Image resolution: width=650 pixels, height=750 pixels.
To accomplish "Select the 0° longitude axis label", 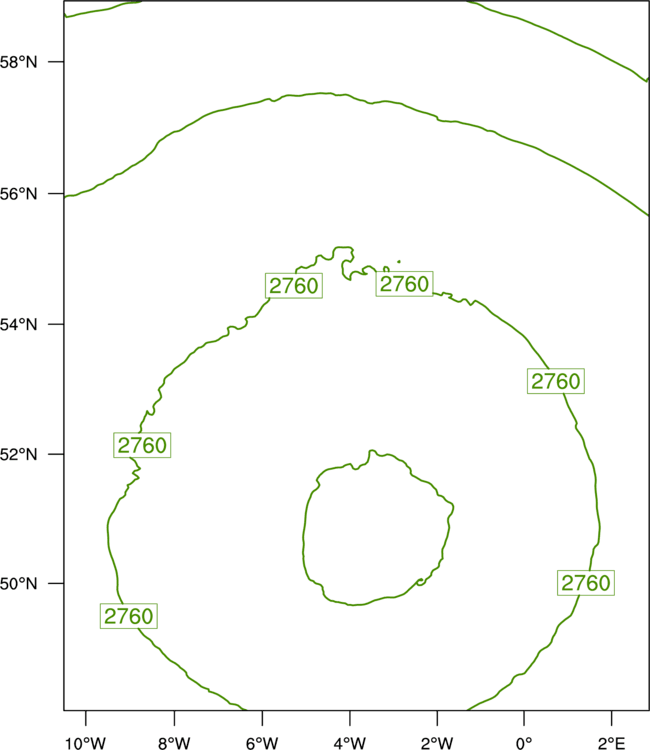I will pyautogui.click(x=524, y=743).
